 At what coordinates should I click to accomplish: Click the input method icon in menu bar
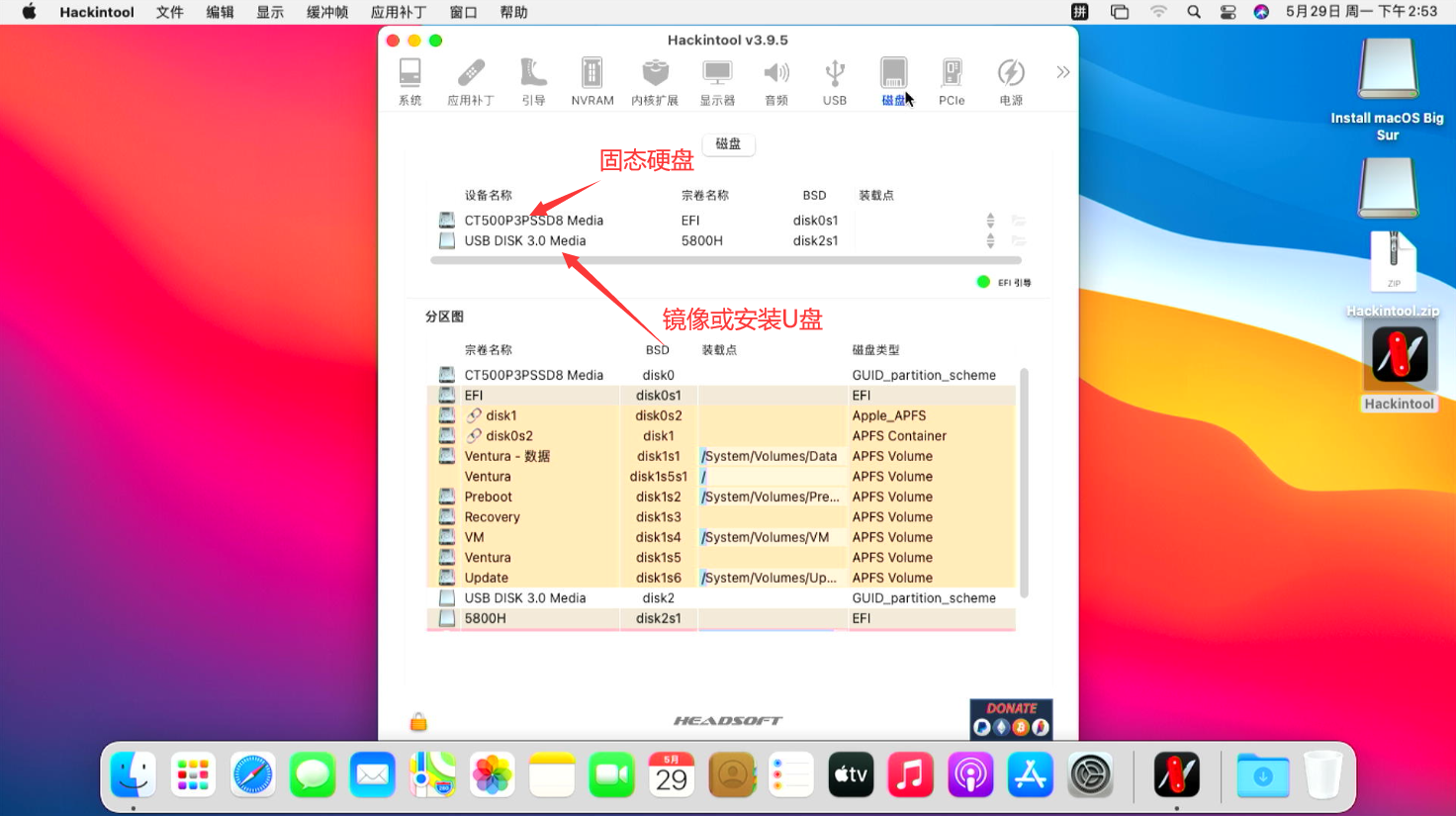point(1080,12)
